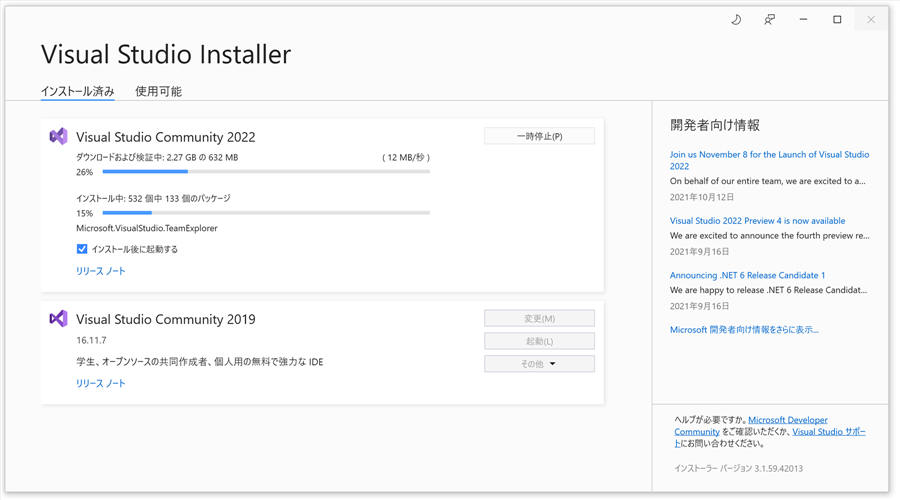Open Microsoft Developer Community help link
The image size is (900, 500).
click(751, 425)
